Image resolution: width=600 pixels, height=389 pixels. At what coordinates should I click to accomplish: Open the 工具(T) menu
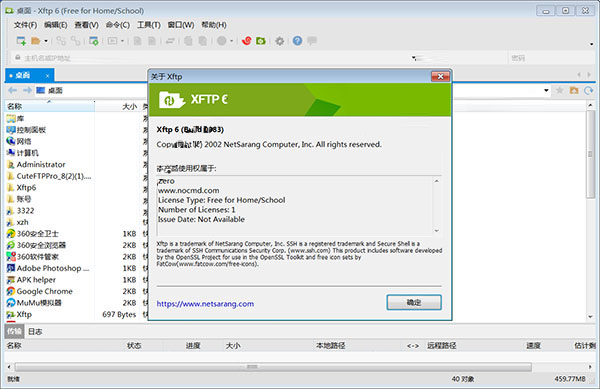(149, 25)
